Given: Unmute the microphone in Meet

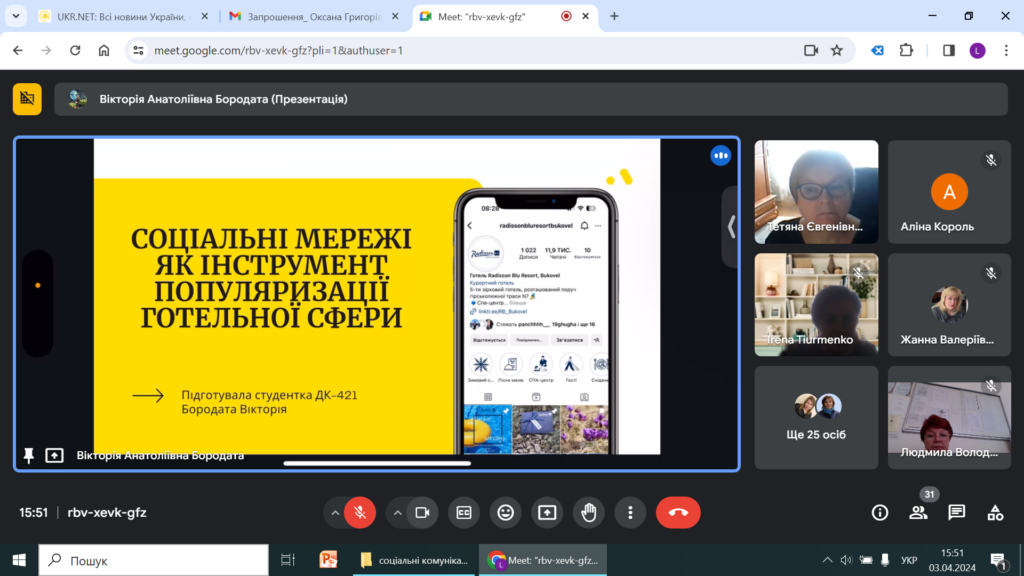Looking at the screenshot, I should click(360, 512).
